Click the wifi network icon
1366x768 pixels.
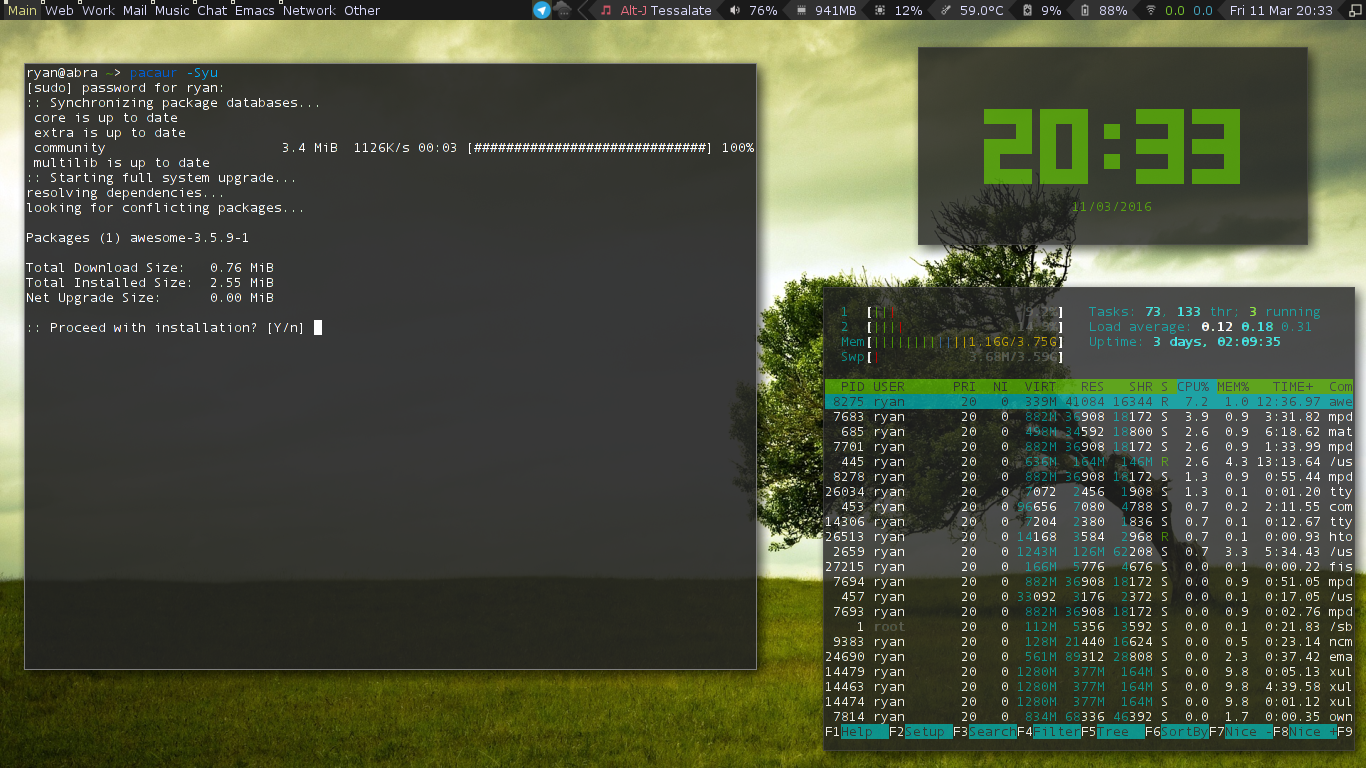pos(1150,10)
